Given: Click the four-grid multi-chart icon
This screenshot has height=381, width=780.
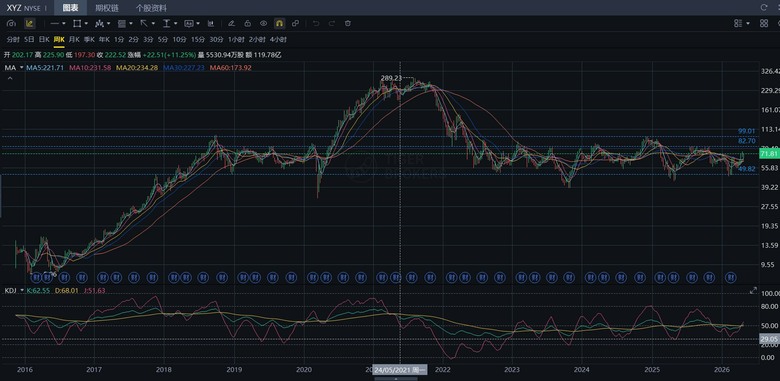Looking at the screenshot, I should point(763,23).
